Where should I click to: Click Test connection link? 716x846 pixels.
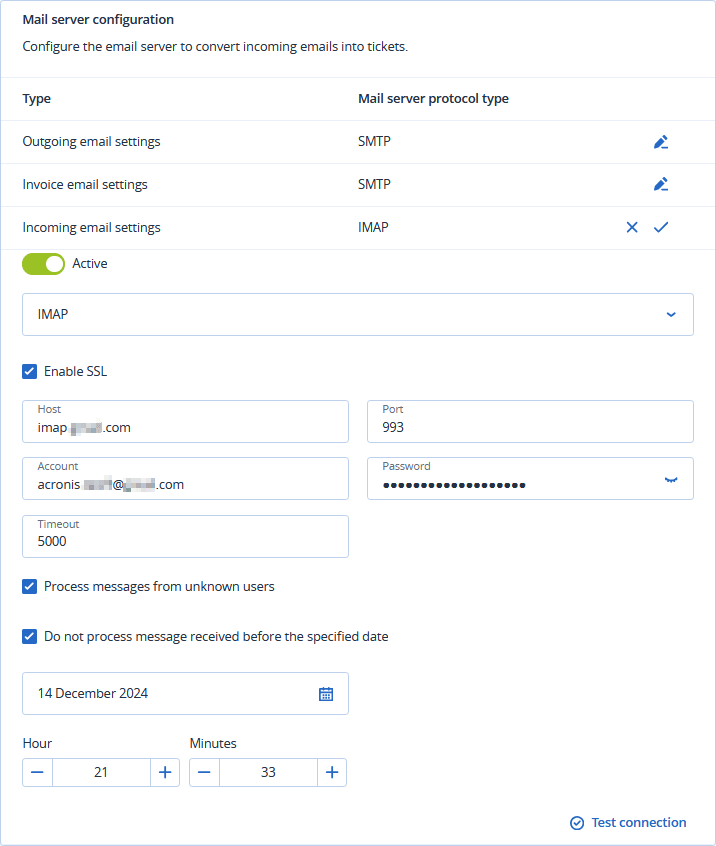(628, 823)
